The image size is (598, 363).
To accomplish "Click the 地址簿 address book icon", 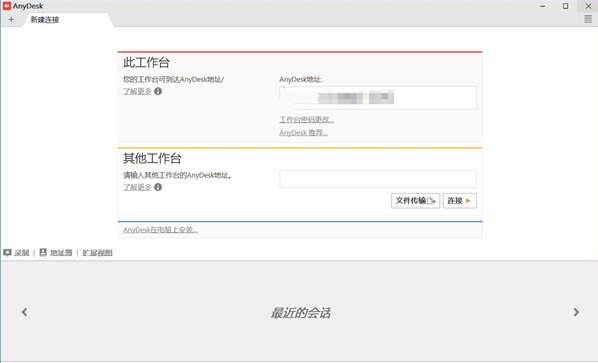I will [43, 252].
